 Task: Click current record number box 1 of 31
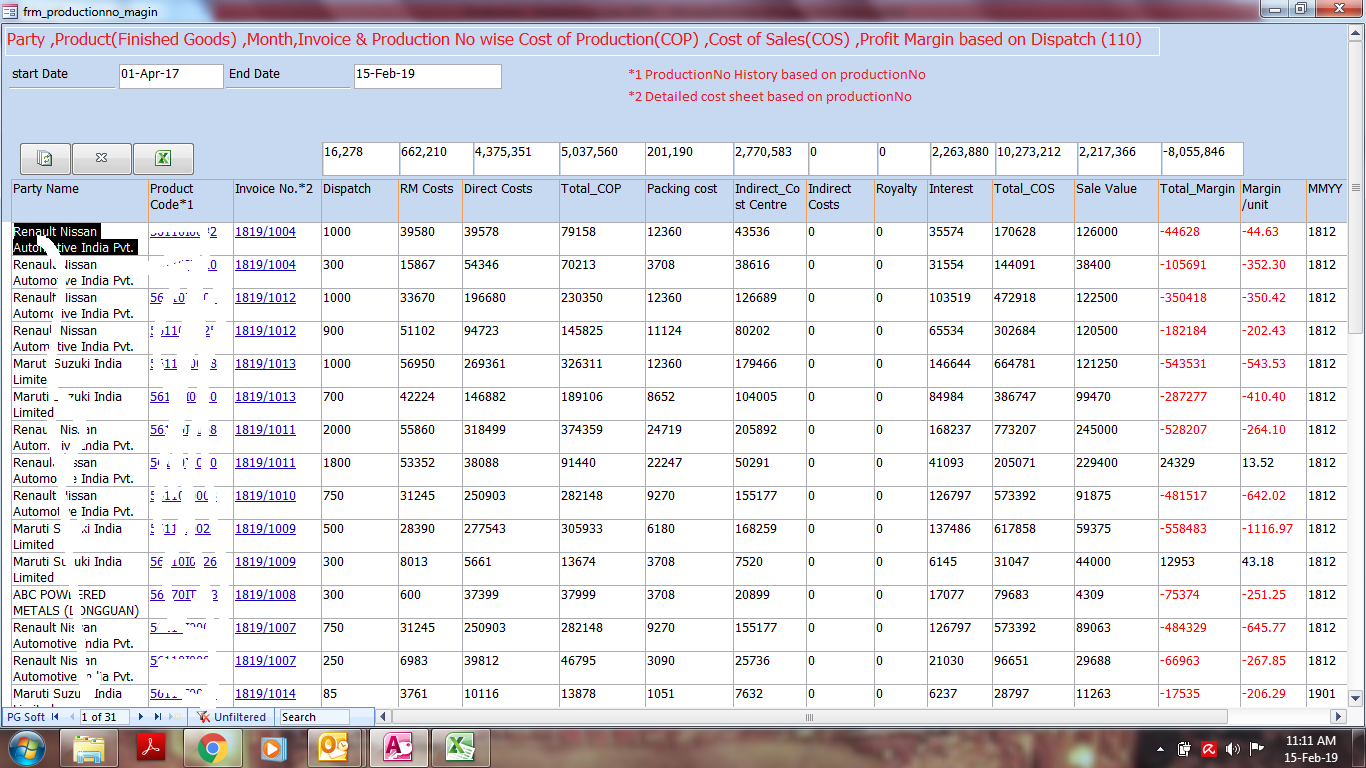point(105,717)
